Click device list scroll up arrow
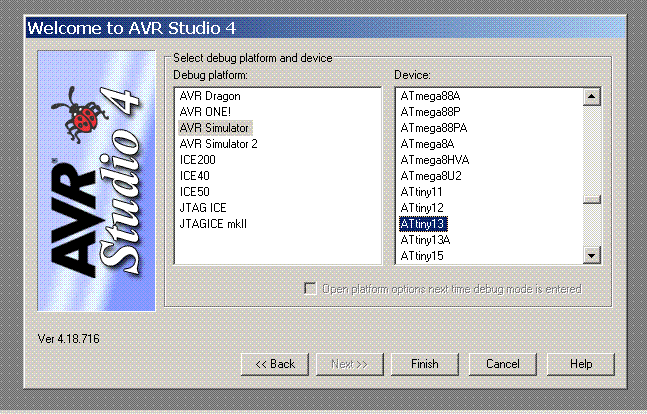The height and width of the screenshot is (414, 647). coord(592,97)
